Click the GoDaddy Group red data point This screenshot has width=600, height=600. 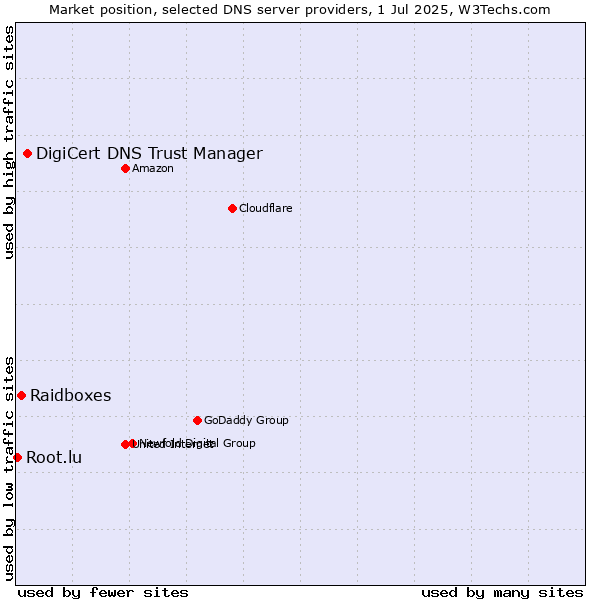197,421
